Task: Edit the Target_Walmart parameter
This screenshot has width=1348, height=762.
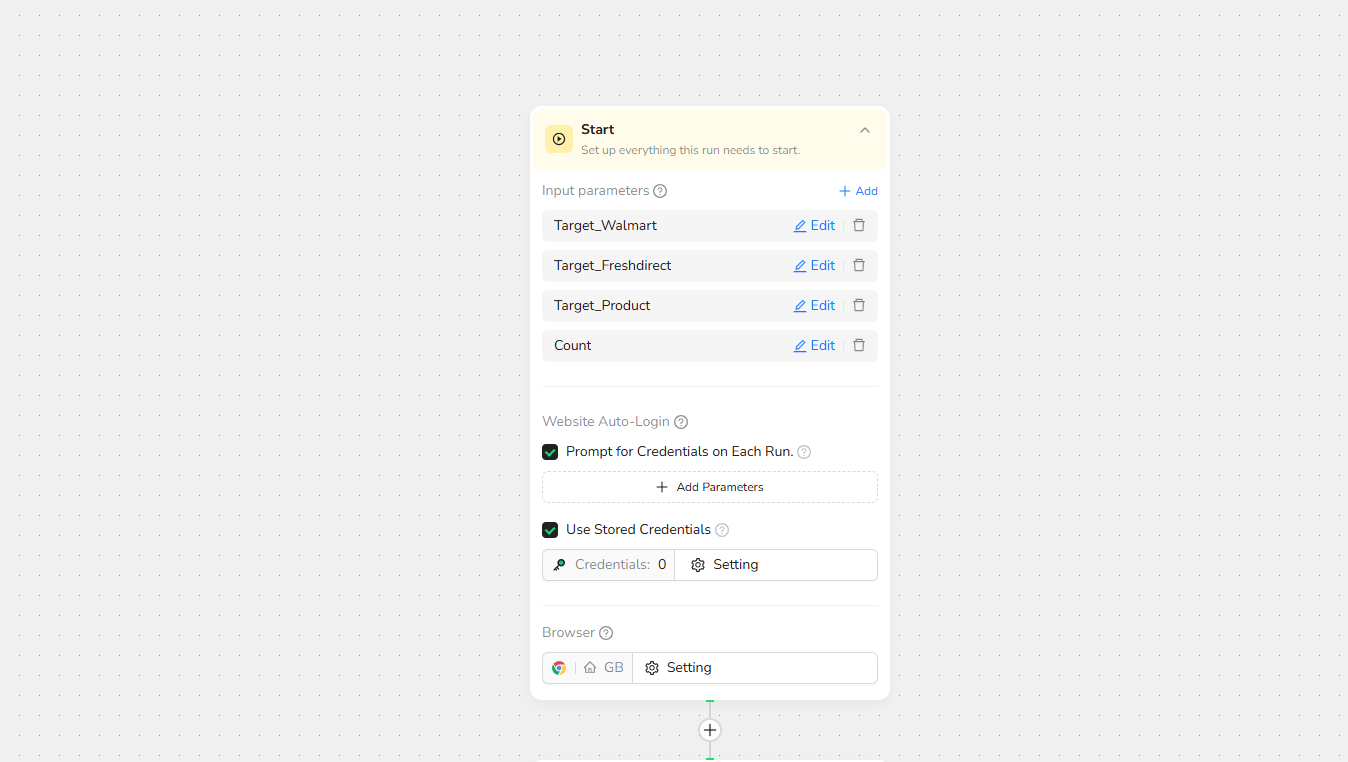Action: coord(814,226)
